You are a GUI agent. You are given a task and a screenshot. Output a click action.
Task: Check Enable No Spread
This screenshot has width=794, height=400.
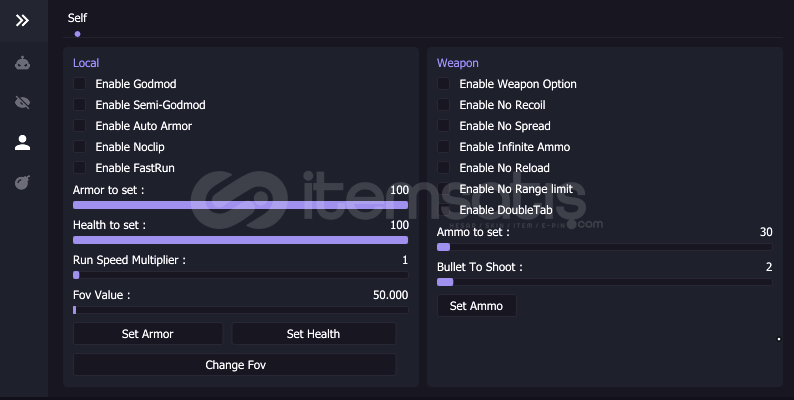[444, 126]
